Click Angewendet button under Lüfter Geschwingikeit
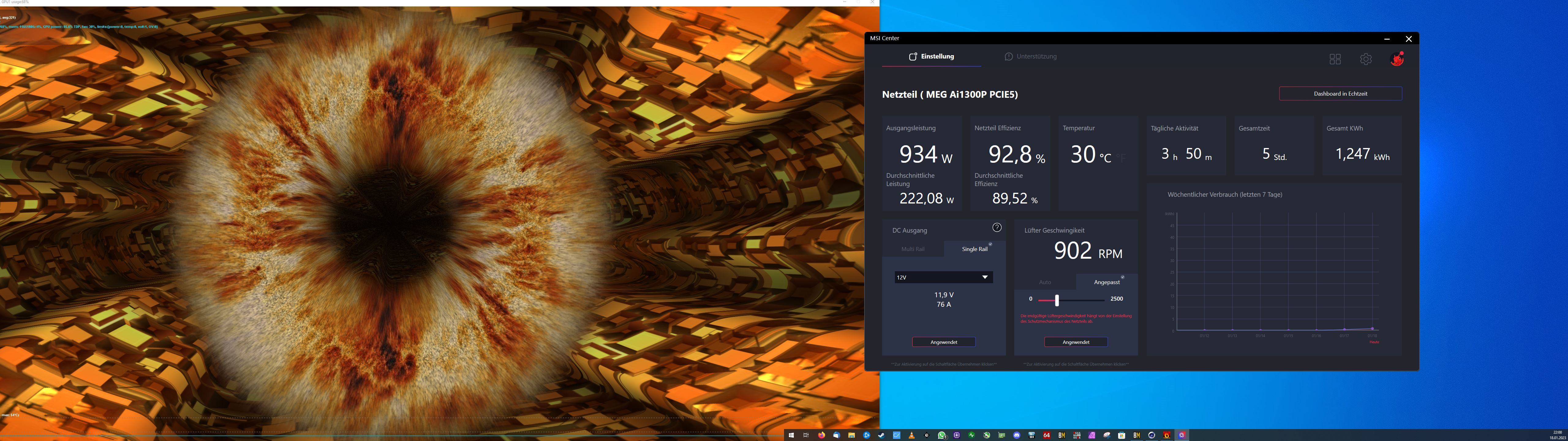 (x=1076, y=342)
